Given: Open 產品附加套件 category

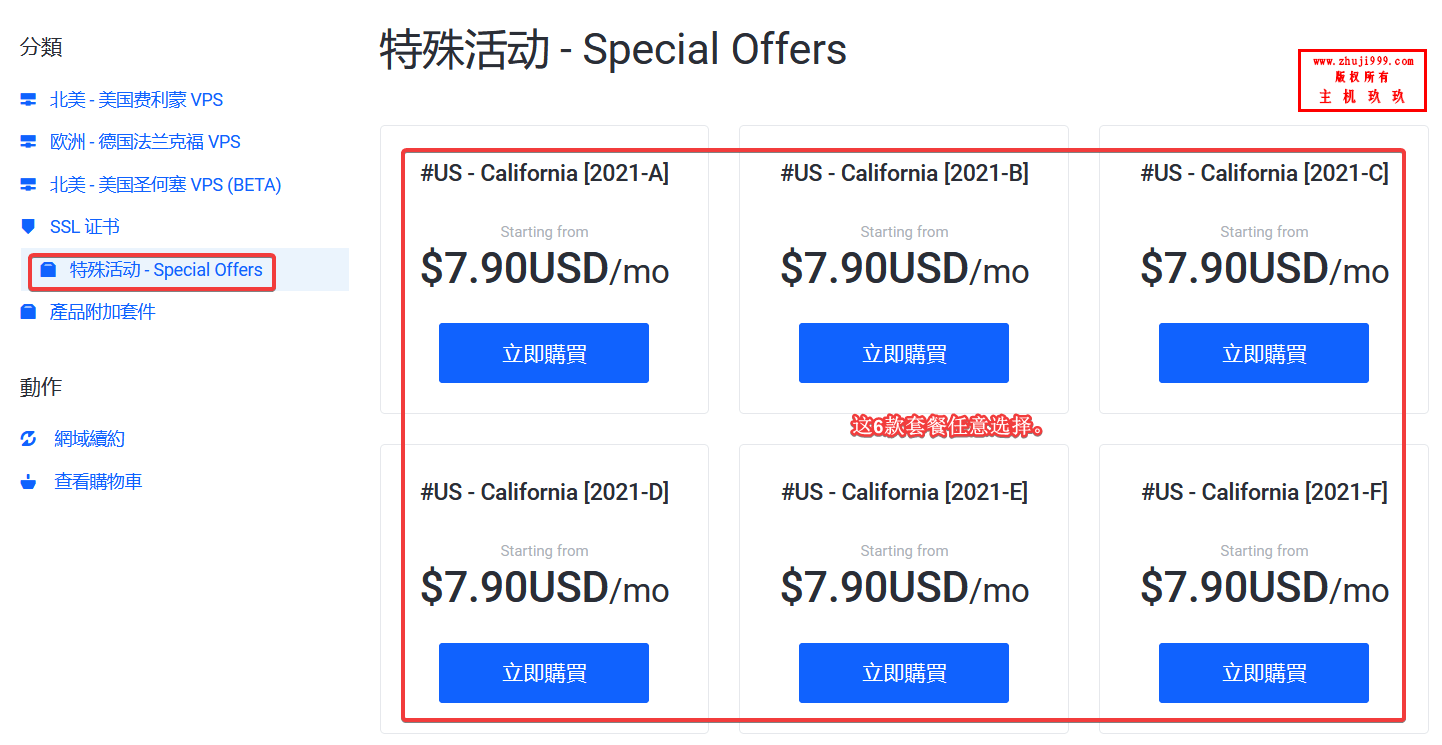Looking at the screenshot, I should (x=103, y=312).
